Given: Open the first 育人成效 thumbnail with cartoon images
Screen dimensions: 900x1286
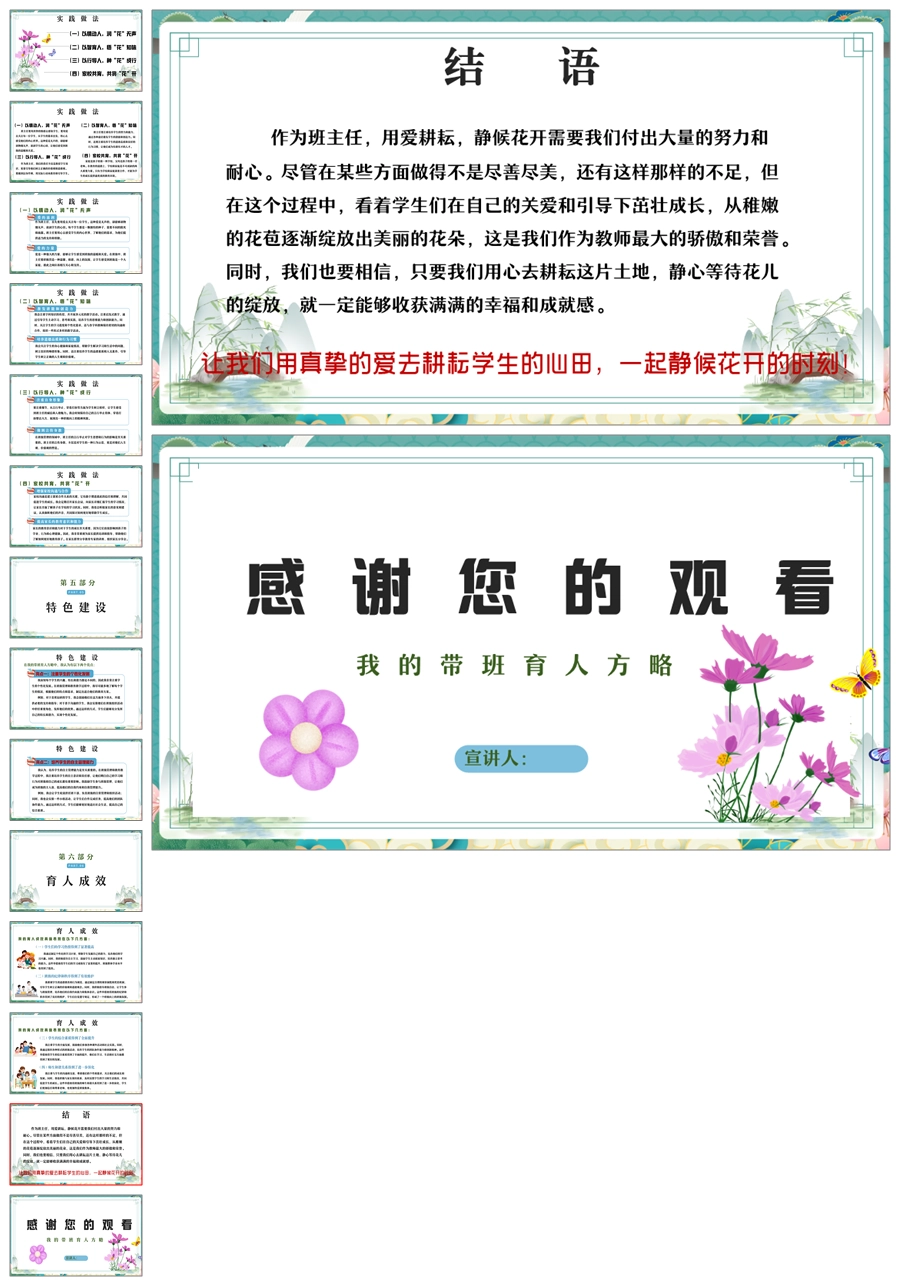Looking at the screenshot, I should point(76,962).
